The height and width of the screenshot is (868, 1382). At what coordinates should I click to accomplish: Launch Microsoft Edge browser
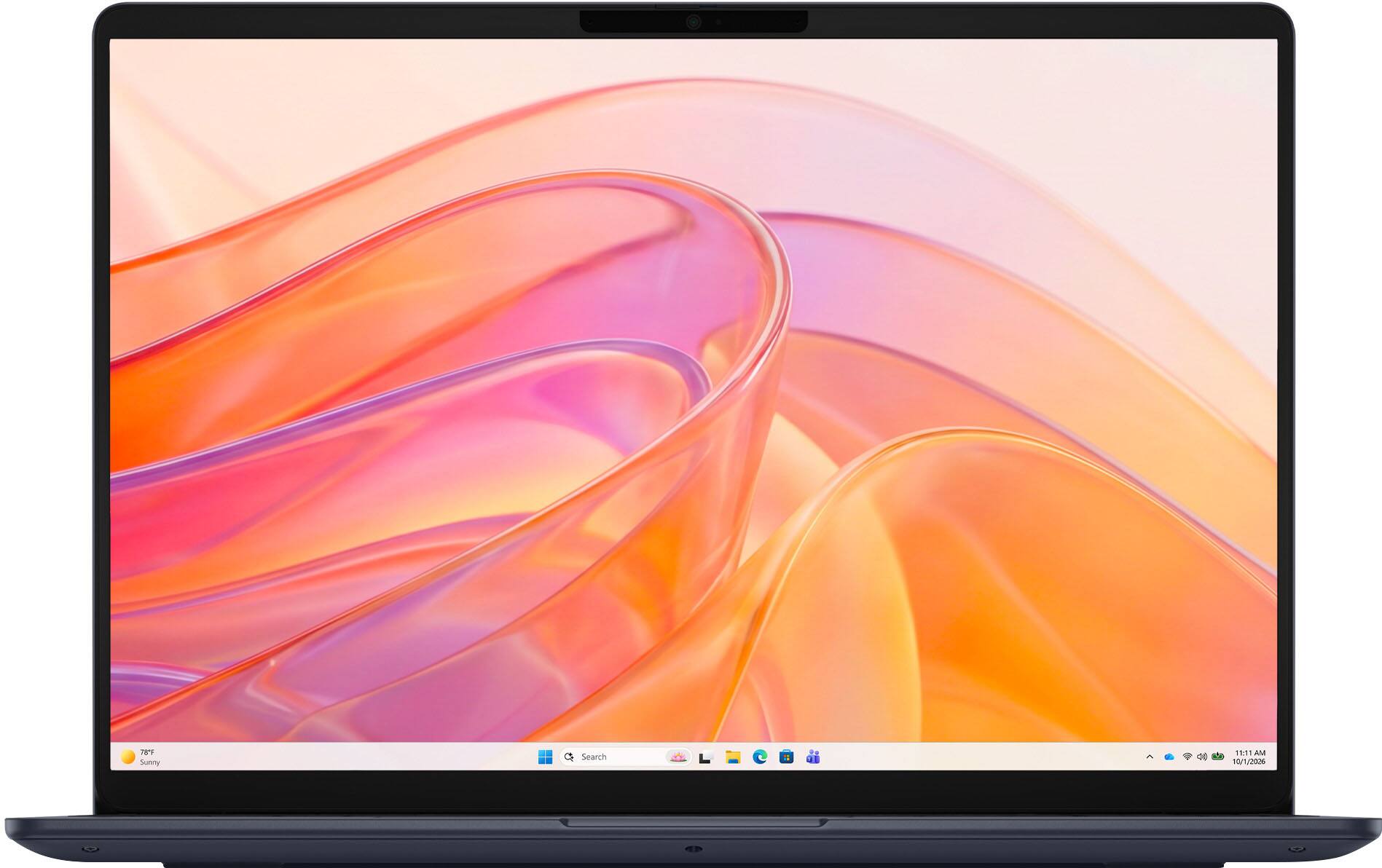(760, 757)
